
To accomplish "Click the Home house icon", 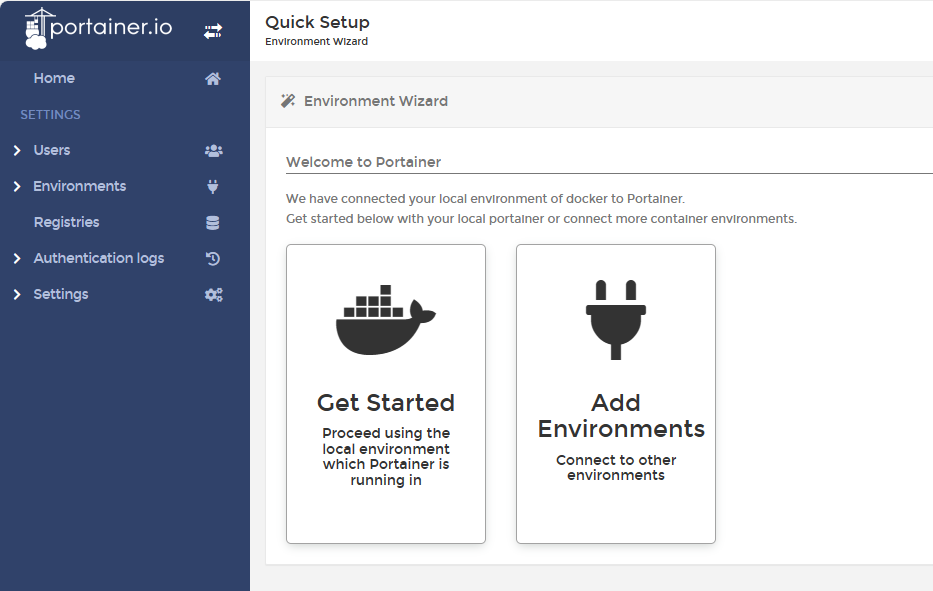I will (x=213, y=79).
